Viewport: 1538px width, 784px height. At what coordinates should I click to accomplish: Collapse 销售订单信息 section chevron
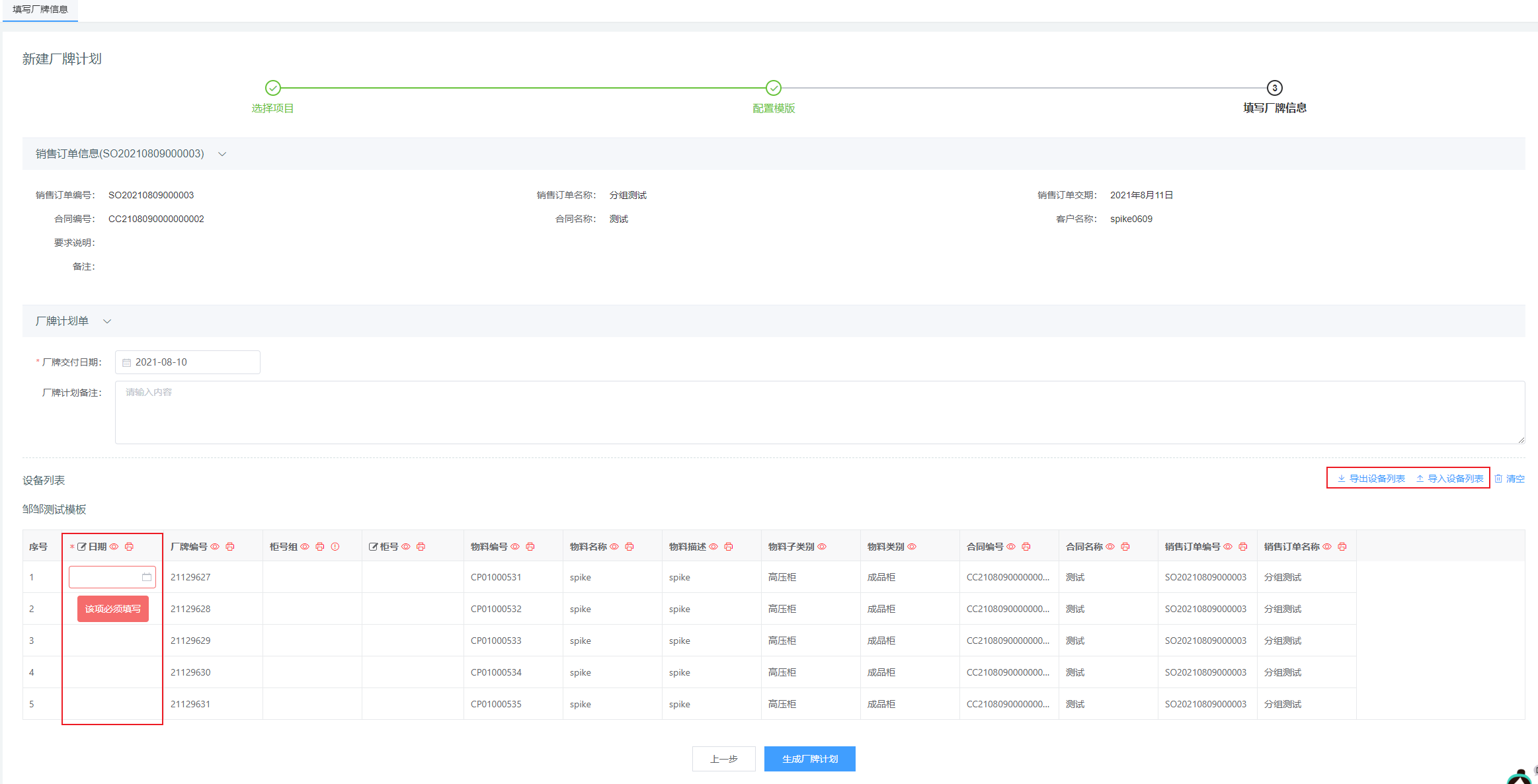[x=222, y=154]
